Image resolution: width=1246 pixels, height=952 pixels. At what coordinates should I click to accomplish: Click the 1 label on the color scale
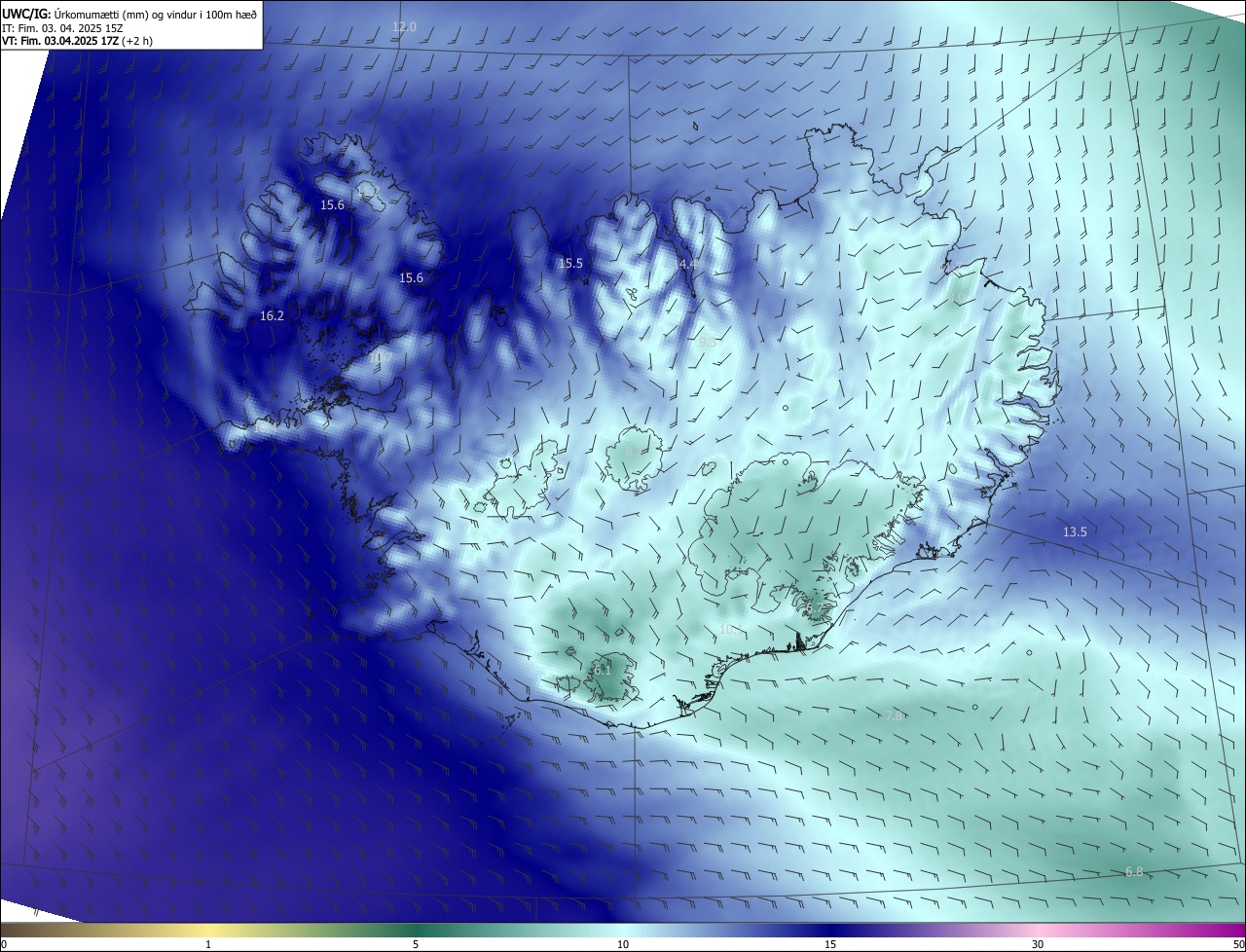coord(208,944)
